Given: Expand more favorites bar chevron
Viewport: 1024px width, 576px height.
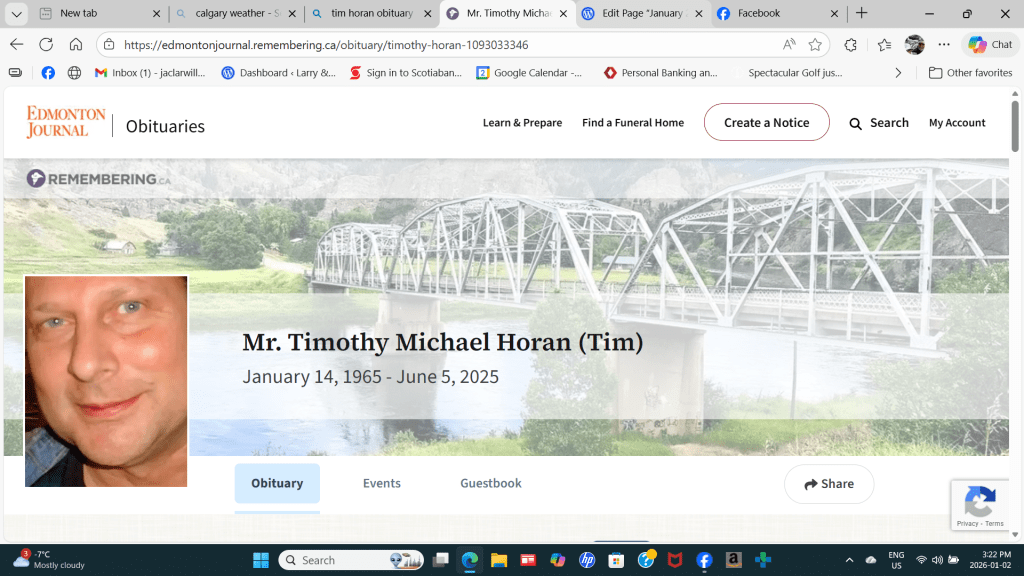Looking at the screenshot, I should 898,73.
